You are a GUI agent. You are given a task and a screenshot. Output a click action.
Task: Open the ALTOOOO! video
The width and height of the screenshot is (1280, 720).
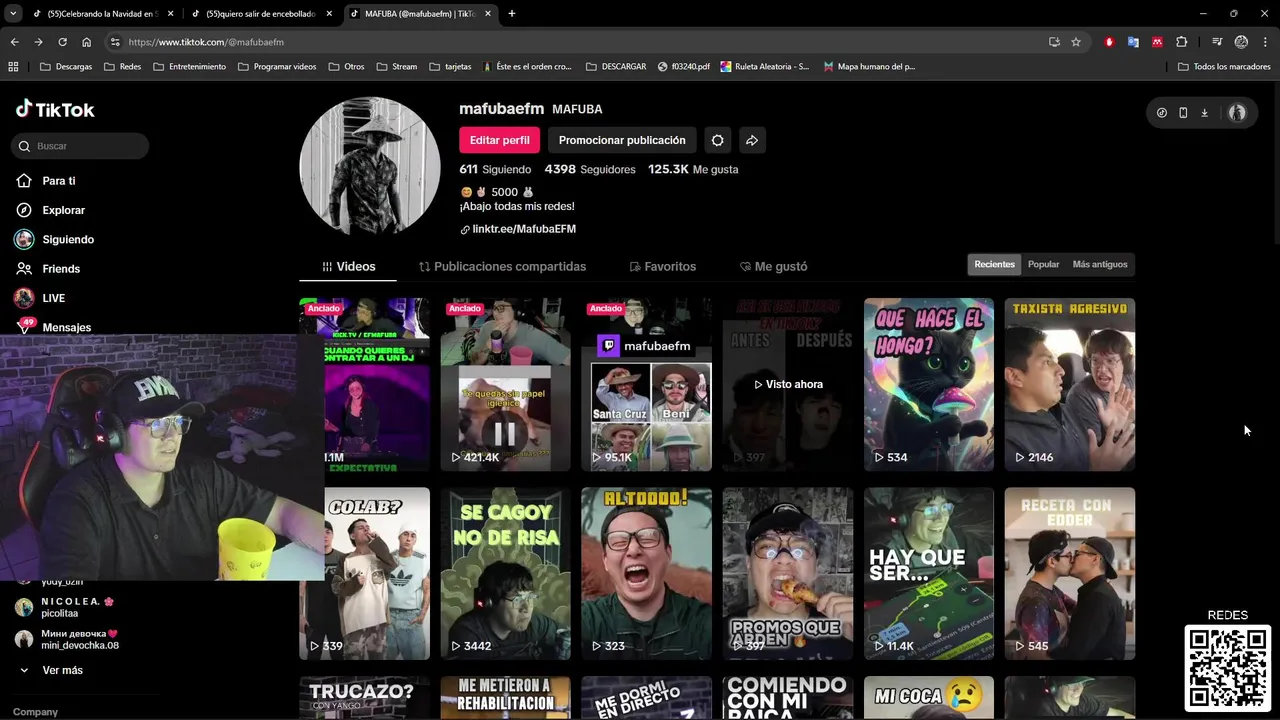click(x=647, y=573)
